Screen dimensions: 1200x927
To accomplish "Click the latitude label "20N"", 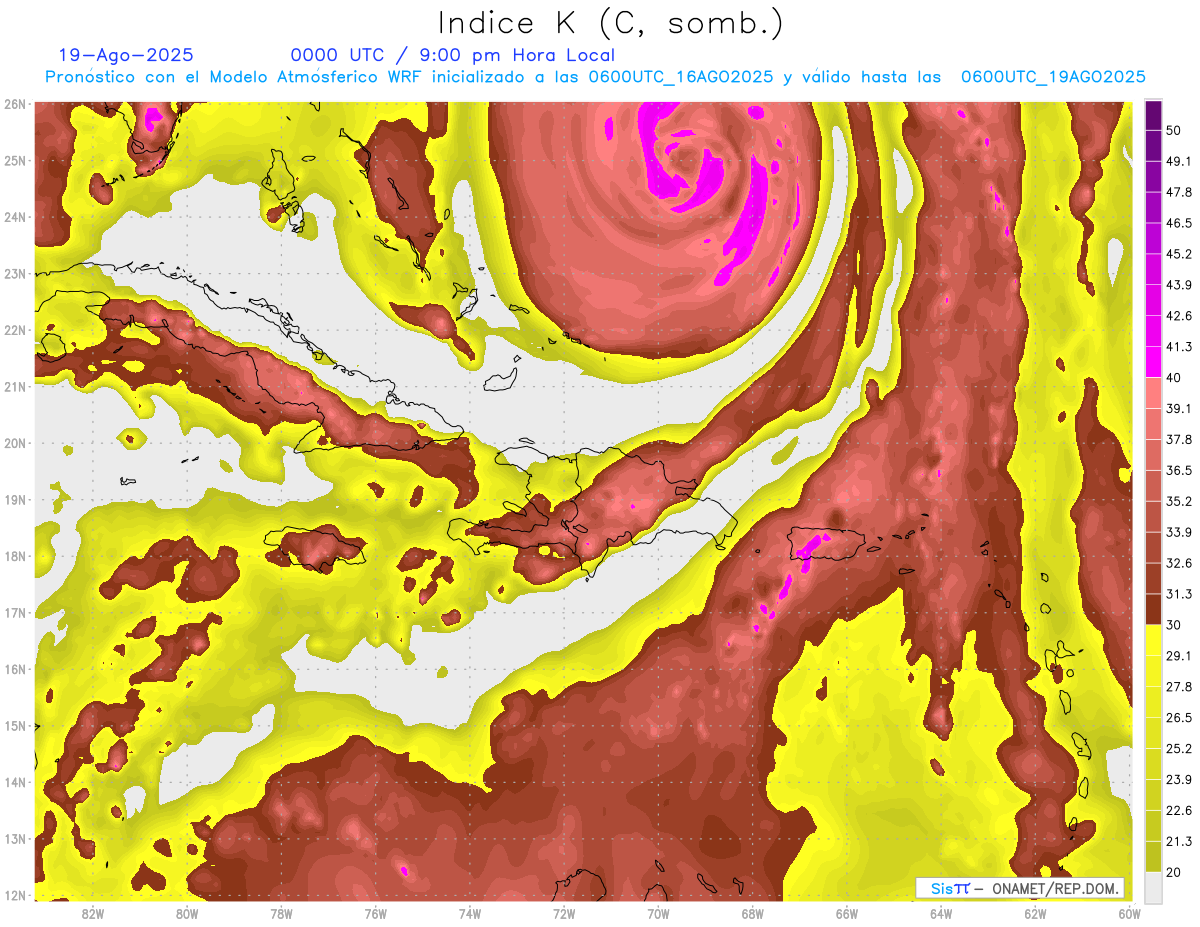I will (x=15, y=443).
